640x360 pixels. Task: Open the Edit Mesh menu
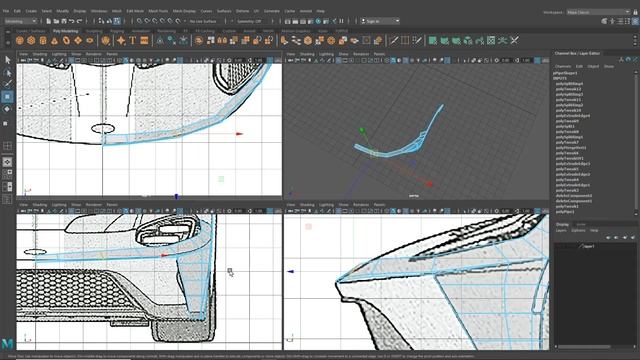click(x=135, y=11)
